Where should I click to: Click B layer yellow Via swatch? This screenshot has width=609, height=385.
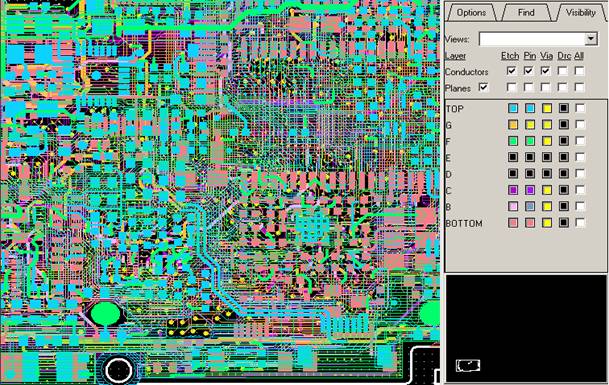547,206
